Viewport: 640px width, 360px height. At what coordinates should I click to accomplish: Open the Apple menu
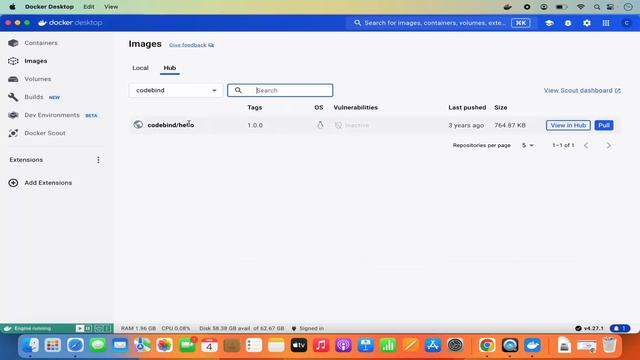[12, 7]
